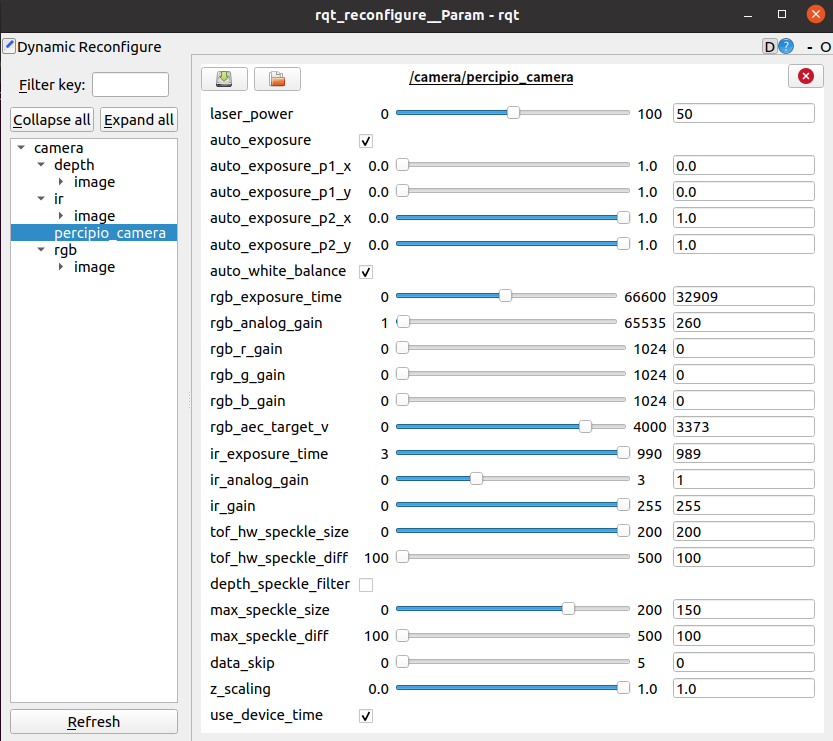Click the z_scaling value field
Viewport: 833px width, 741px height.
coord(743,688)
